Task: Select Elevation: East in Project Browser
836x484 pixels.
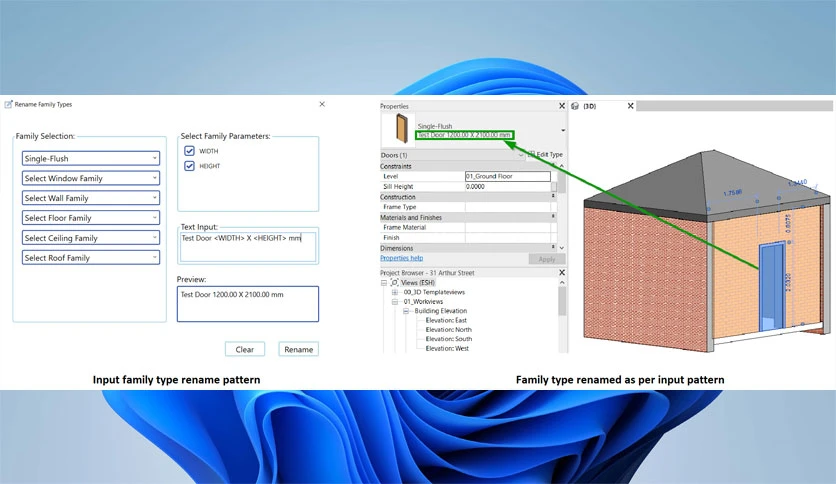Action: (446, 320)
